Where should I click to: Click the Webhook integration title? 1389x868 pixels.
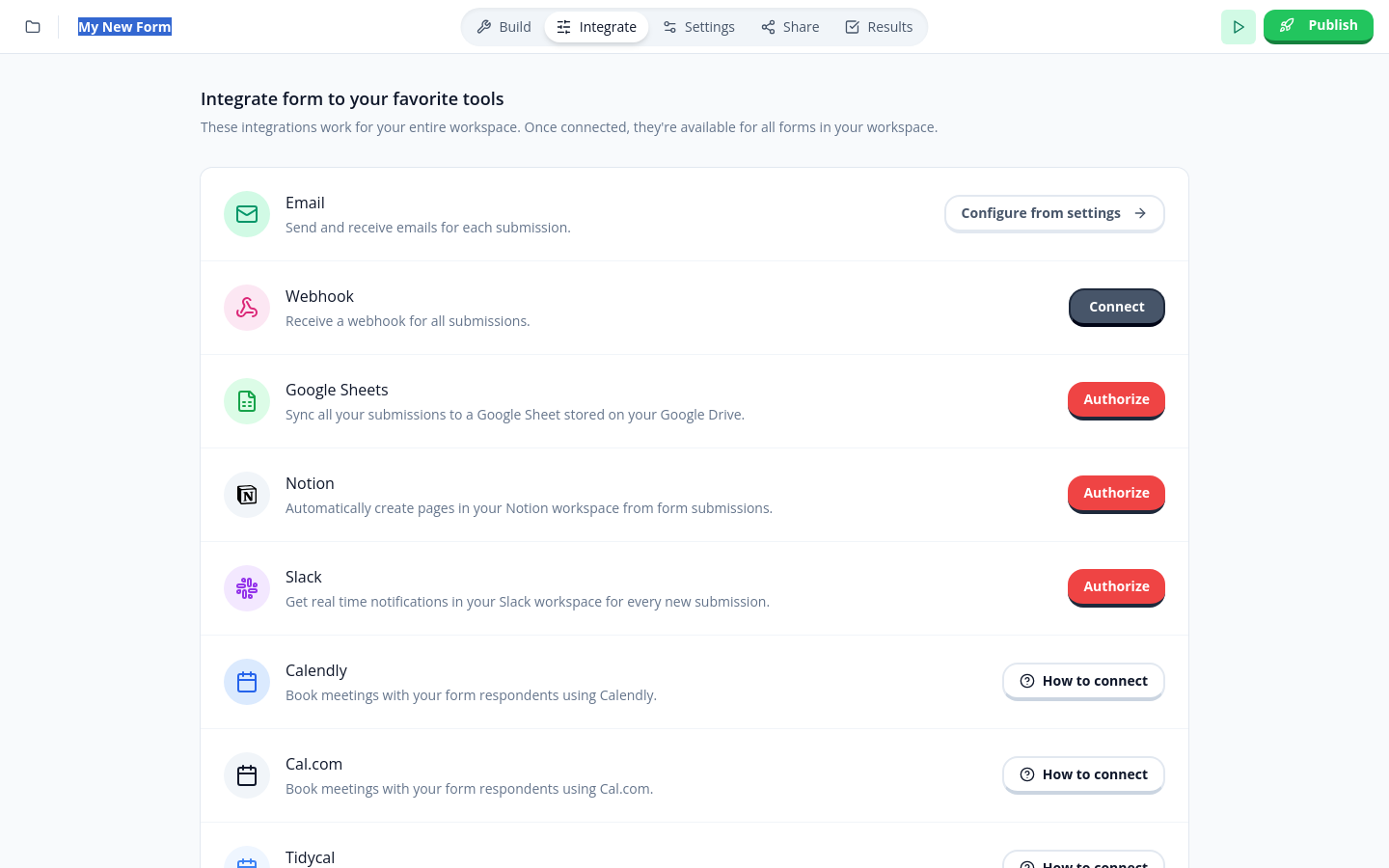click(x=319, y=296)
